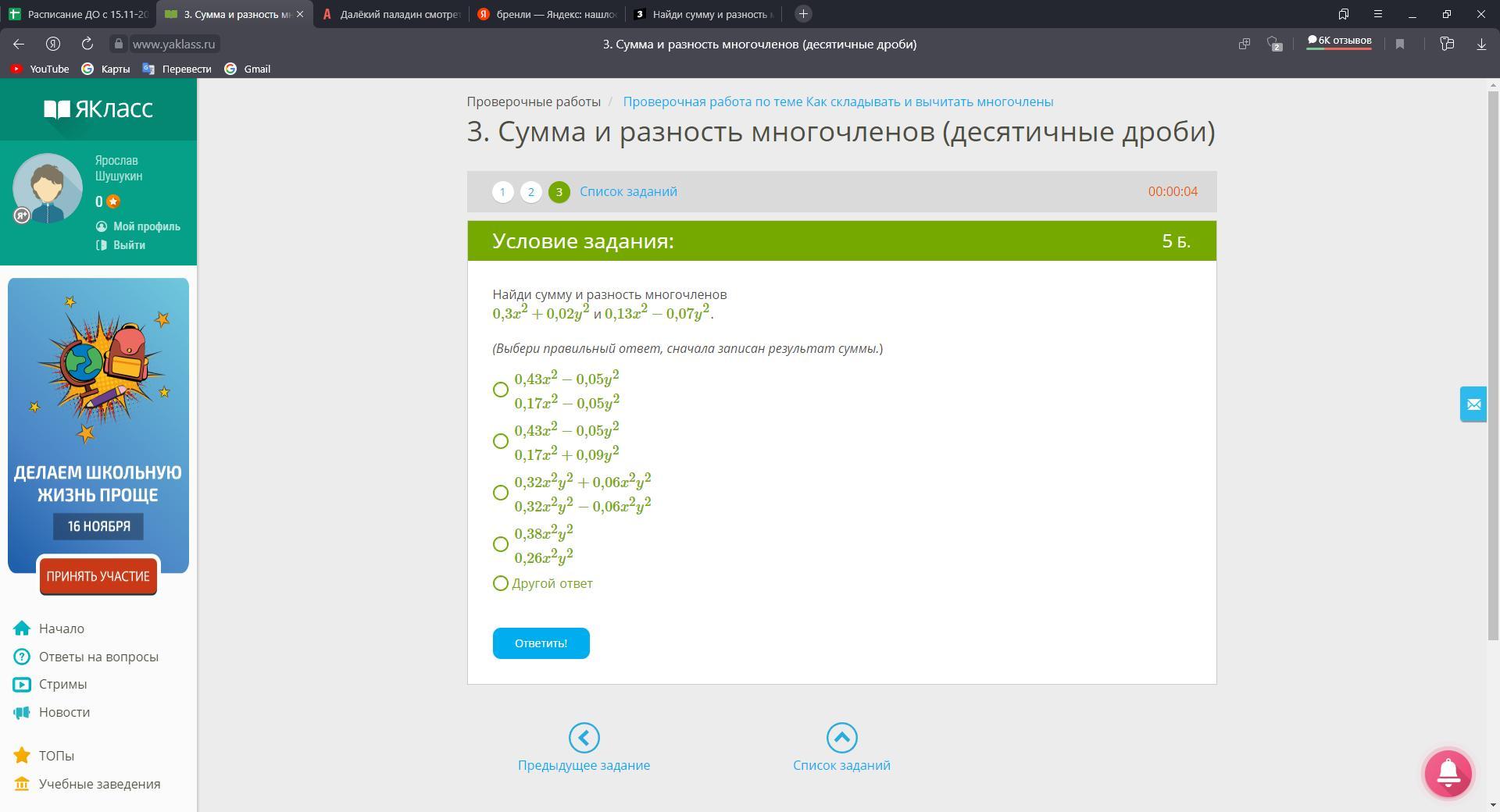1500x812 pixels.
Task: Click the user avatar picture
Action: point(48,188)
